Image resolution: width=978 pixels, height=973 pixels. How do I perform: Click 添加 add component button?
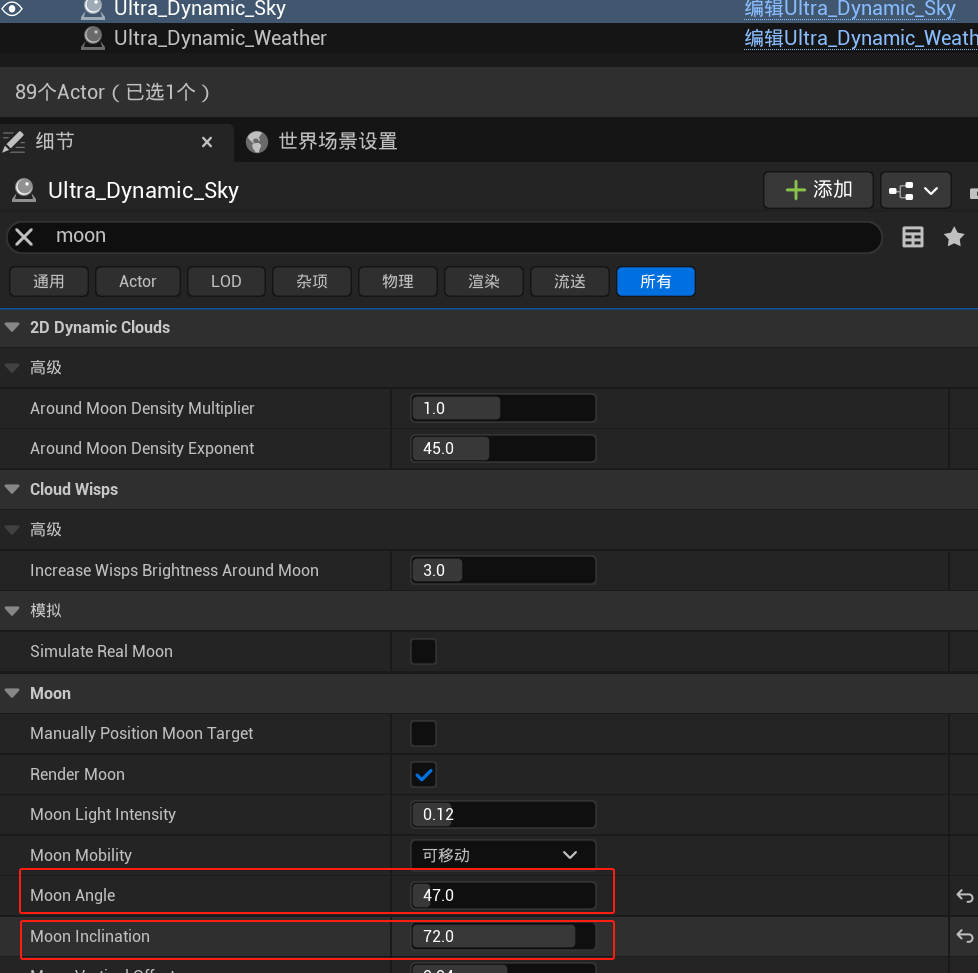[x=818, y=190]
